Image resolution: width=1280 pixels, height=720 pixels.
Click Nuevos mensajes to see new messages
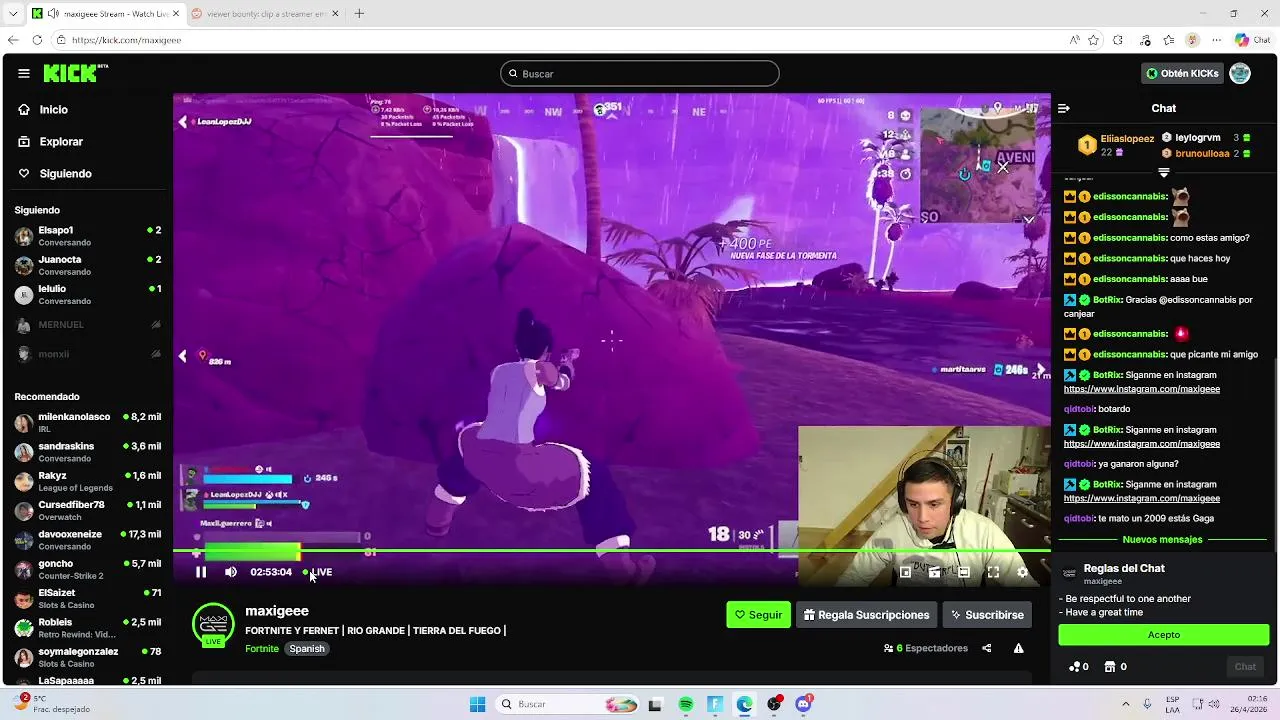1162,540
